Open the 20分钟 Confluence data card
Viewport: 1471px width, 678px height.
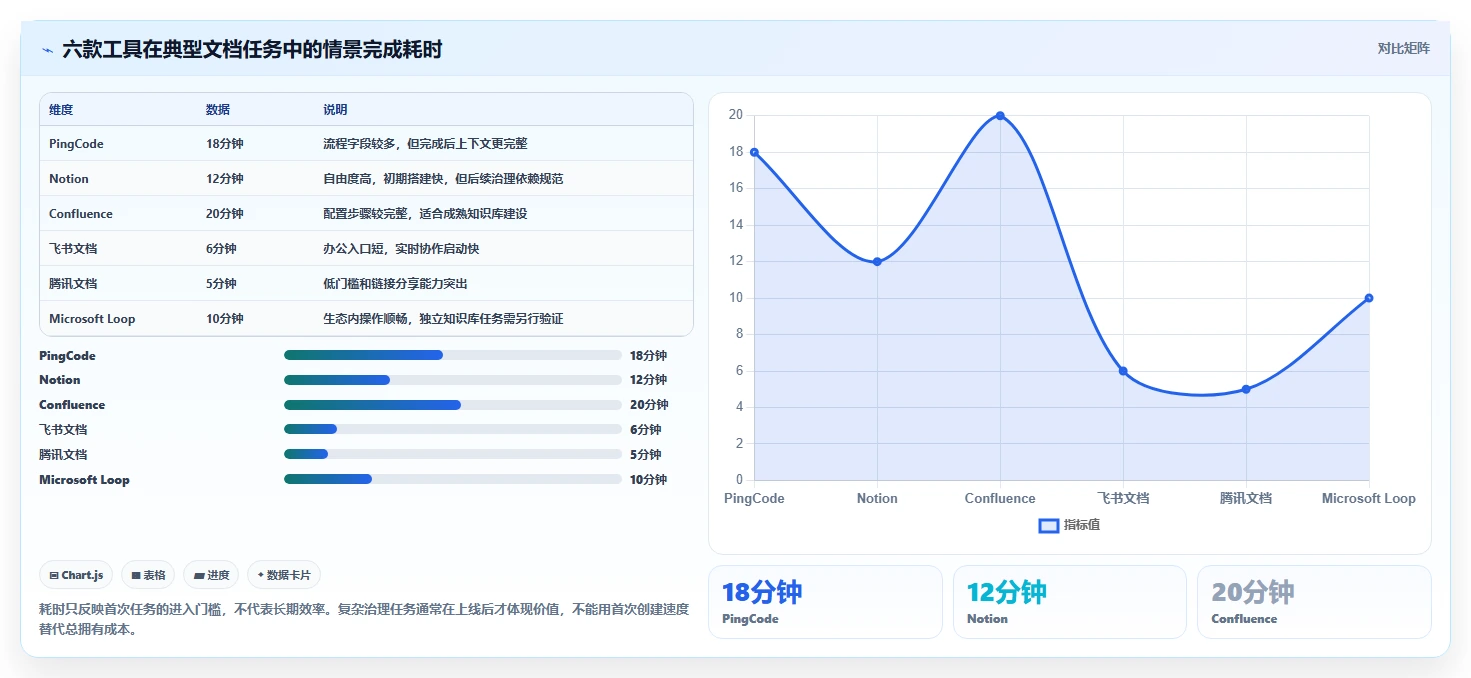click(x=1314, y=602)
